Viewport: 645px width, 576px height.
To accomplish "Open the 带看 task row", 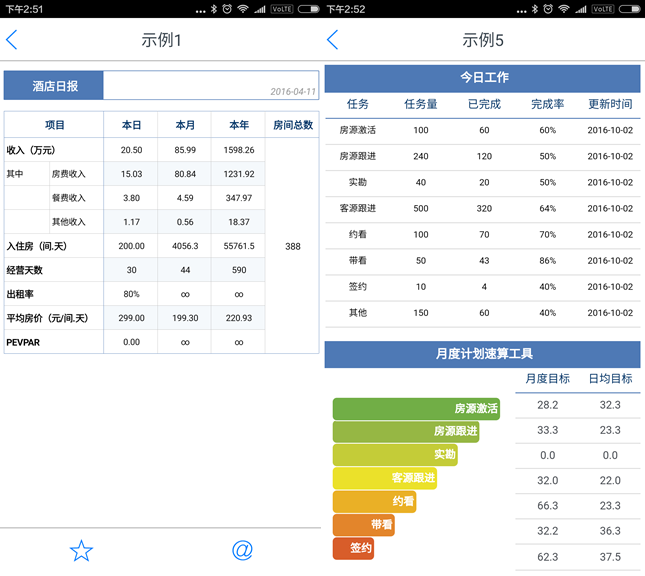I will (482, 260).
